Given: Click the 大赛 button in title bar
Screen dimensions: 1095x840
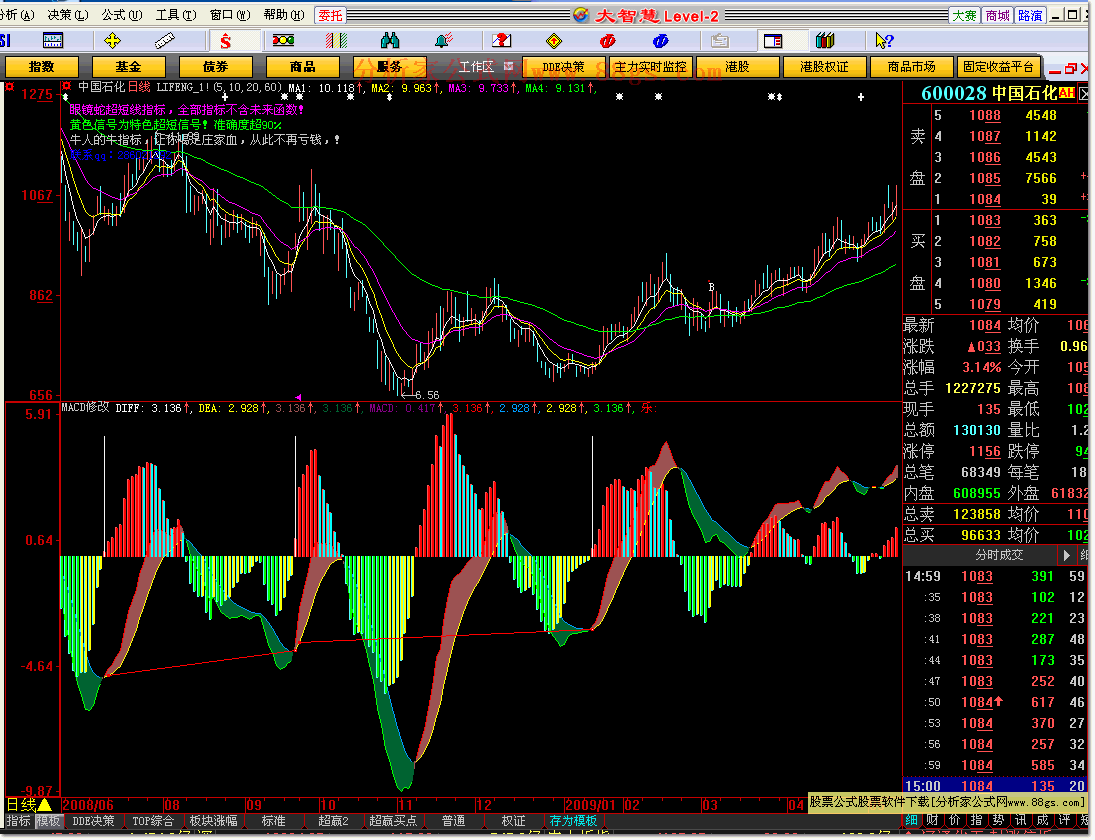Looking at the screenshot, I should tap(964, 15).
